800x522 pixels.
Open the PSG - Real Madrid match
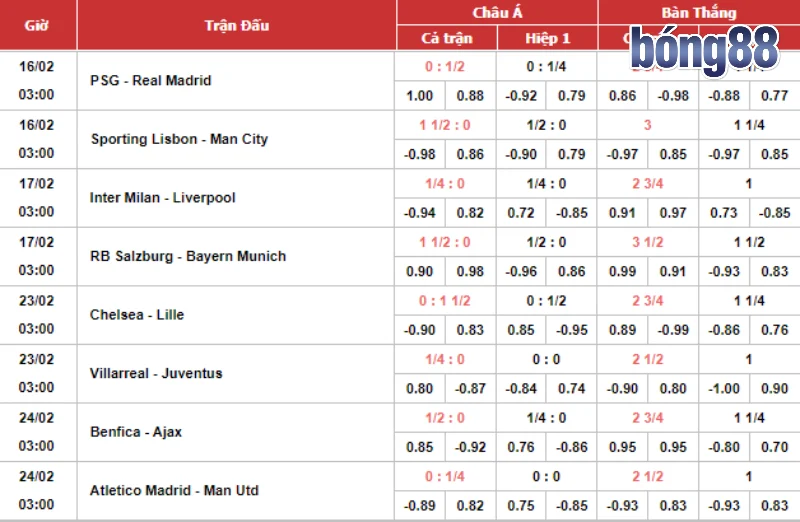[150, 81]
